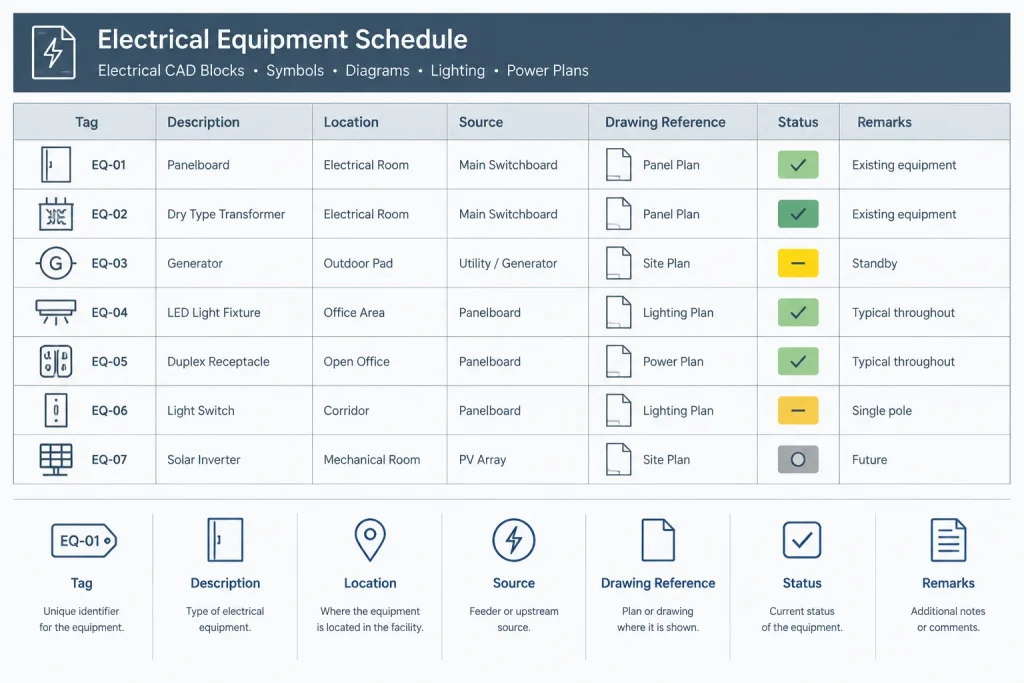Open the Panel Plan document icon for EQ-02
This screenshot has width=1024, height=683.
(x=618, y=214)
